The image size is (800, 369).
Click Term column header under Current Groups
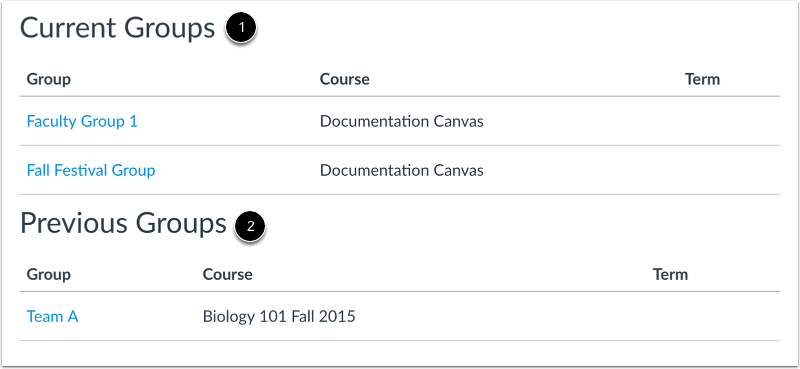[x=702, y=79]
